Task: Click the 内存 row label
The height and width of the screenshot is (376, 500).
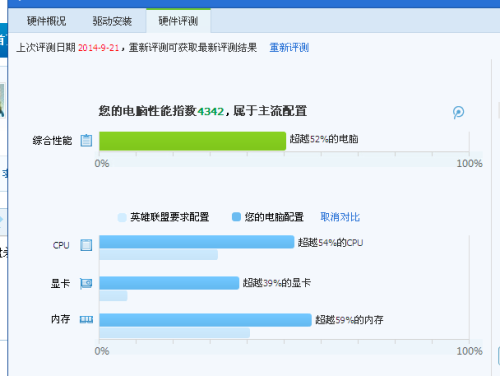Action: coord(60,319)
